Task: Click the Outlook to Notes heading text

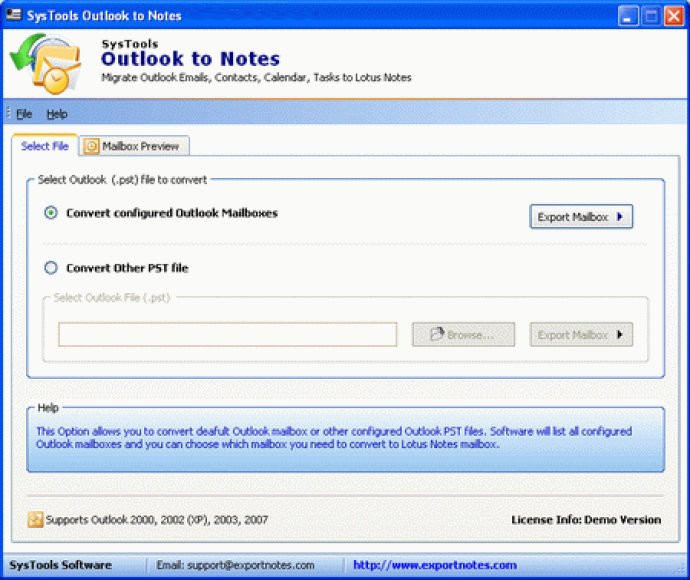Action: coord(190,59)
